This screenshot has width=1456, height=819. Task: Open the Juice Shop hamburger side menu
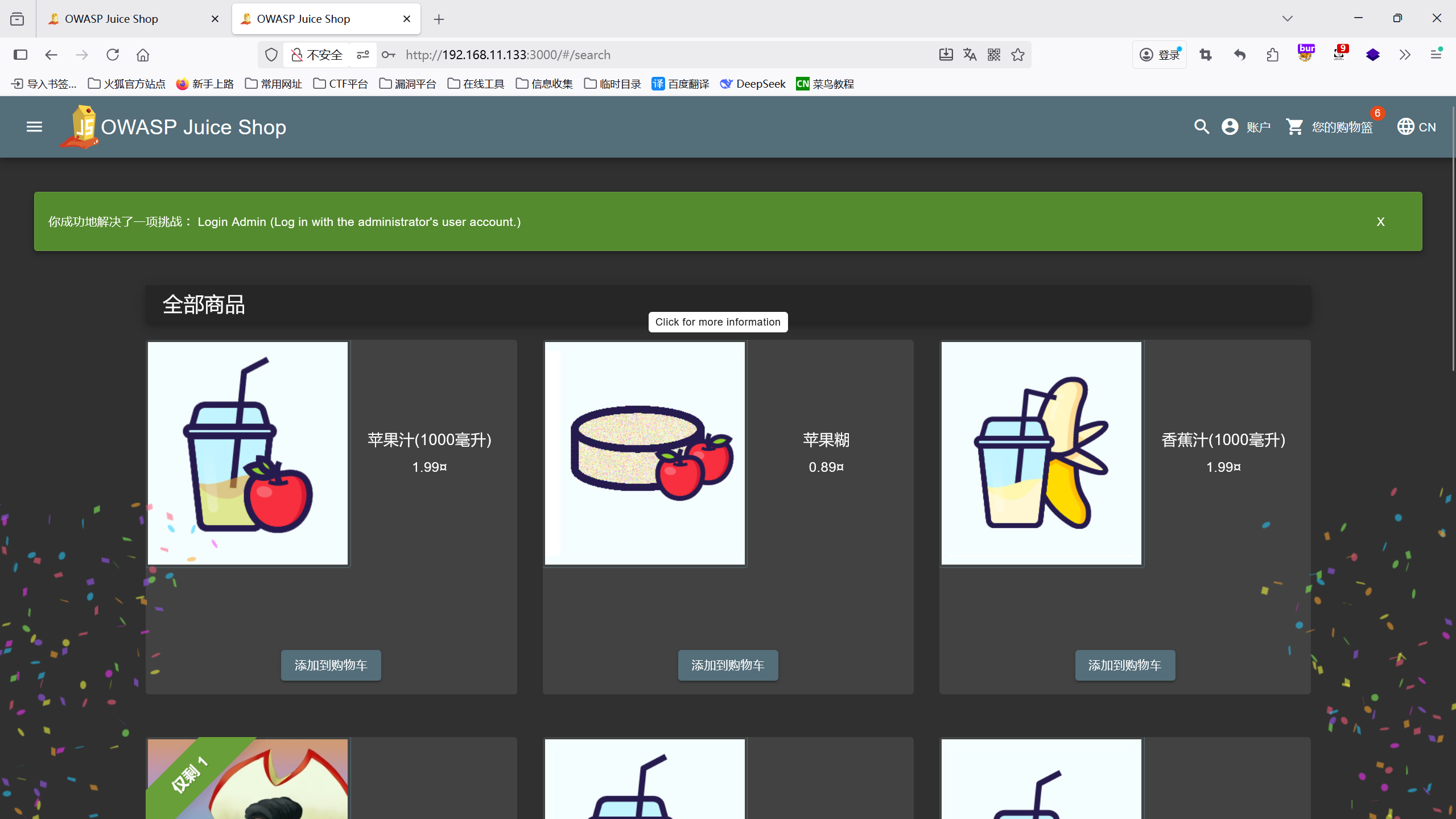tap(34, 126)
